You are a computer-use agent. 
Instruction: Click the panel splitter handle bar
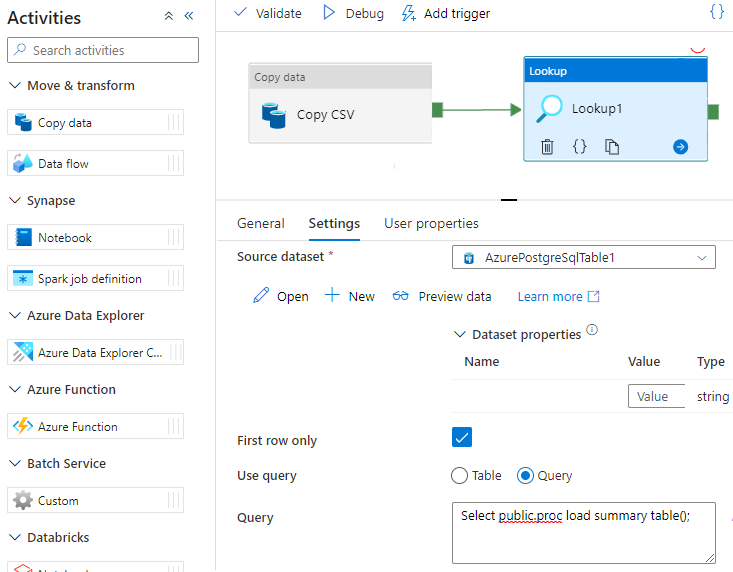click(509, 200)
